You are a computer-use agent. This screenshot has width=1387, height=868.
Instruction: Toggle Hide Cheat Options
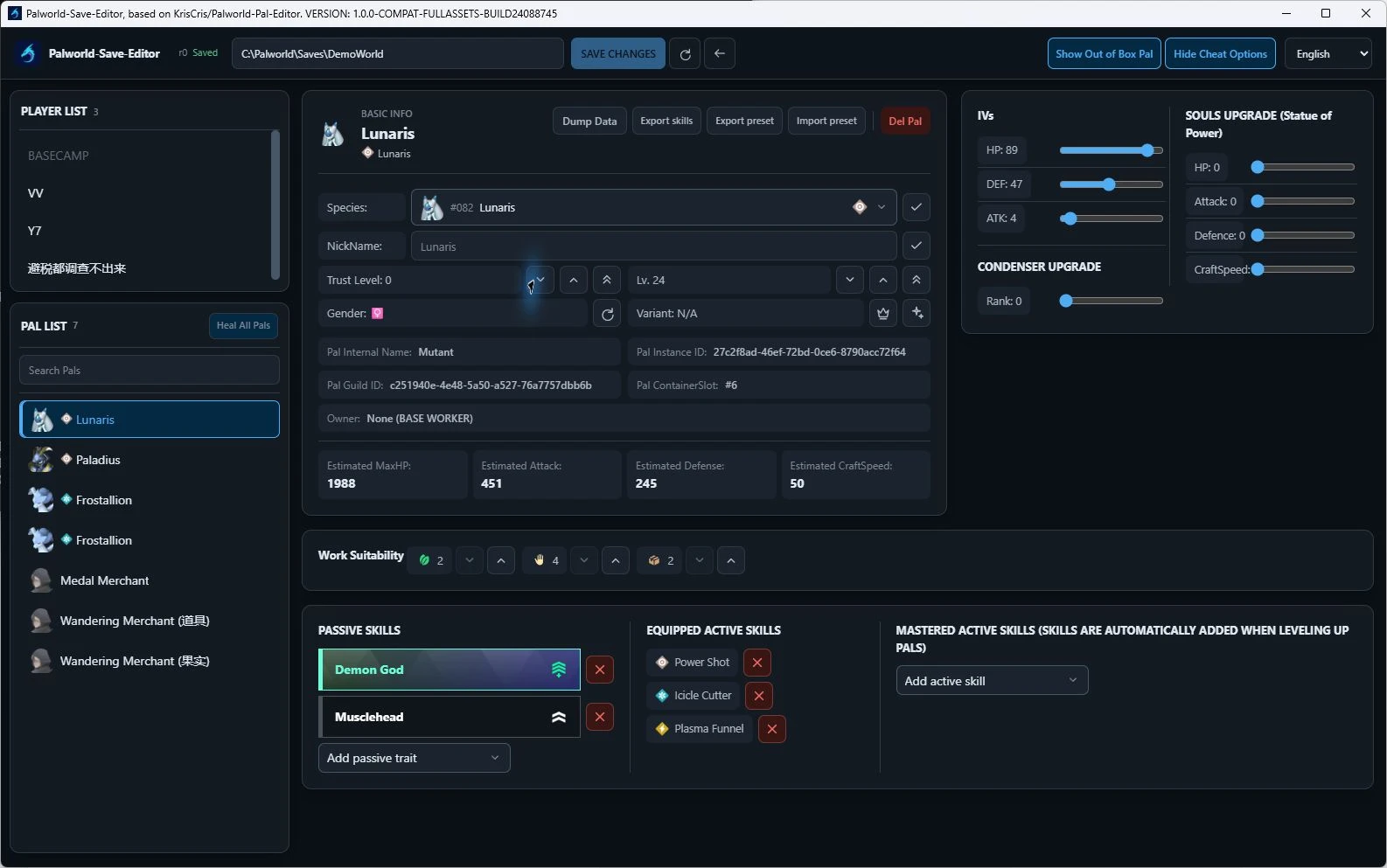coord(1220,53)
